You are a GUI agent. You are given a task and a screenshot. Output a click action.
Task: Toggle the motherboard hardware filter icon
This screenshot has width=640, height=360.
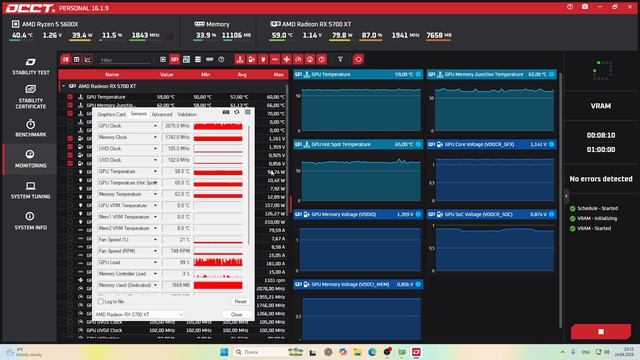coord(186,60)
